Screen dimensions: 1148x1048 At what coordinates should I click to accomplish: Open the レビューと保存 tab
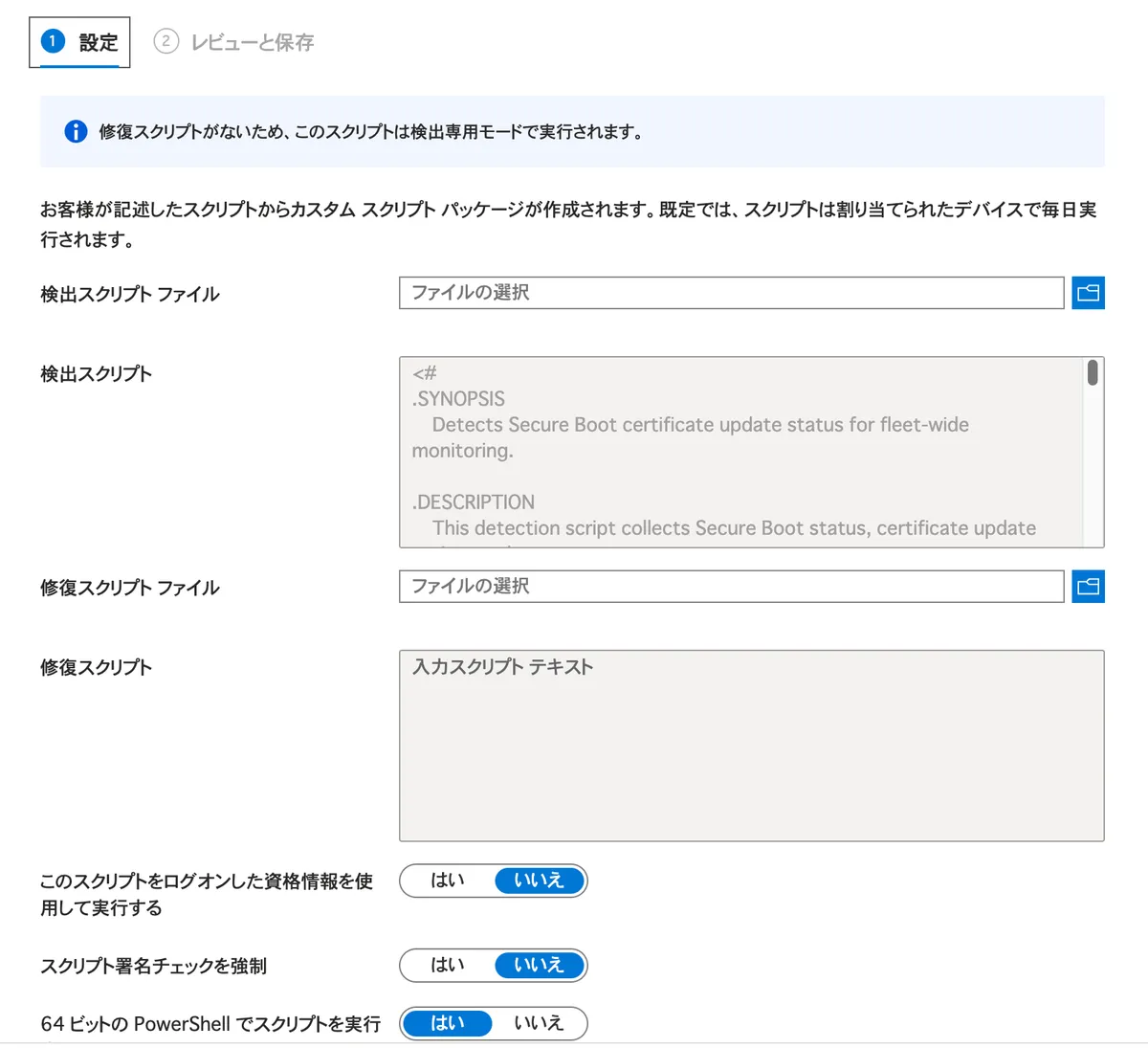tap(252, 42)
